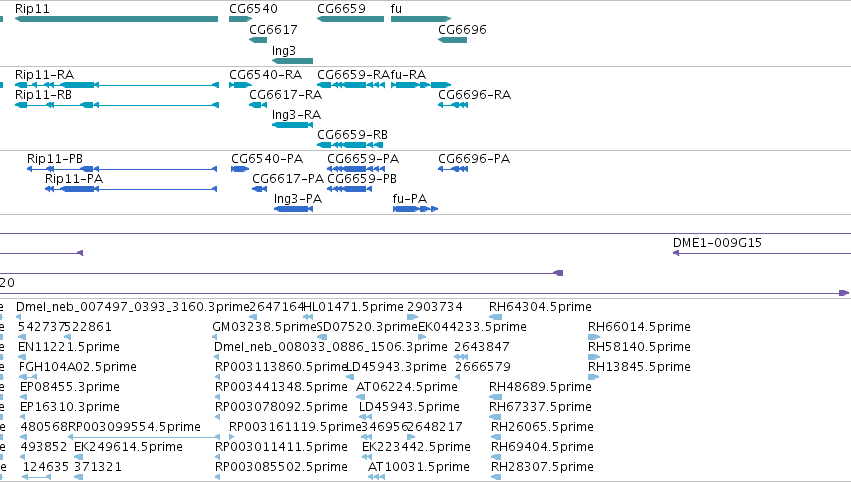Select the EK249614.5prime EST label
The image size is (851, 482).
[x=128, y=447]
